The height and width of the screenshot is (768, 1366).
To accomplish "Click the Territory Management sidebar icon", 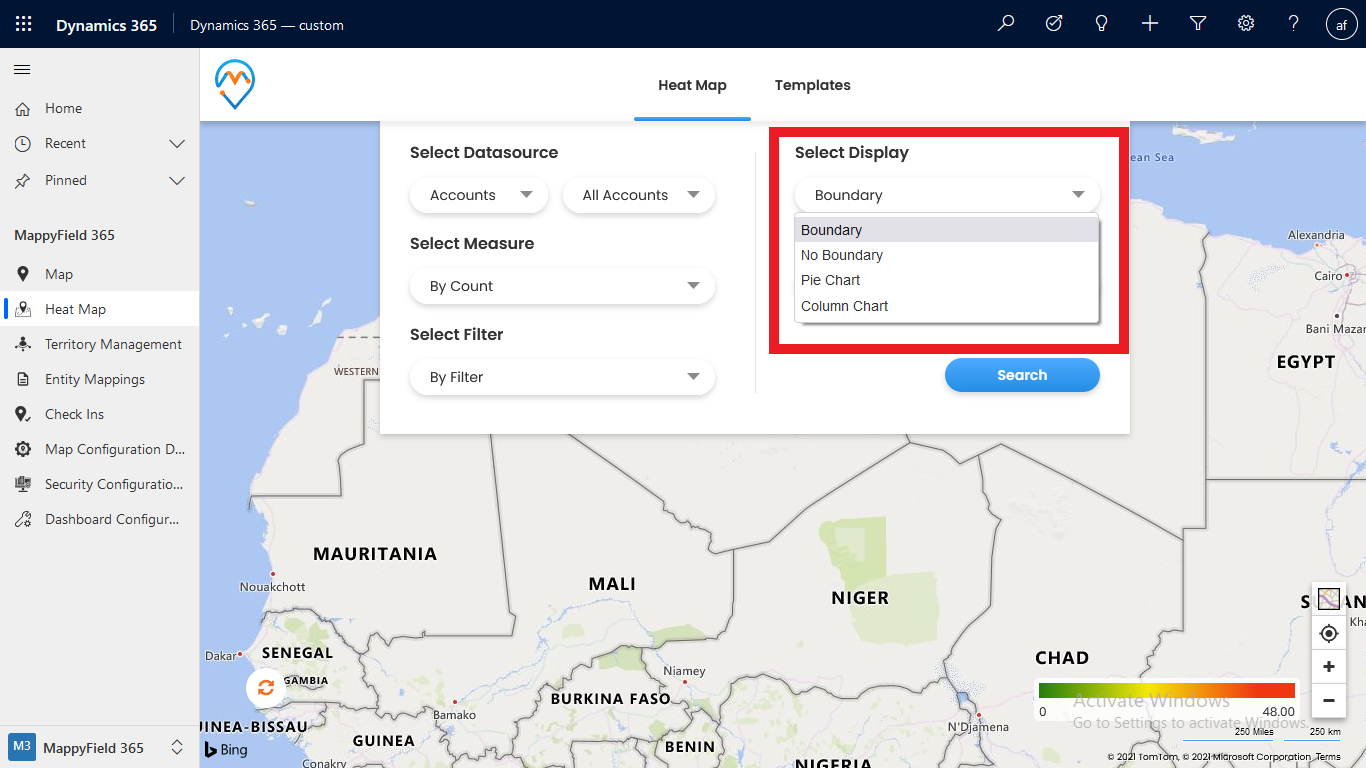I will 23,344.
